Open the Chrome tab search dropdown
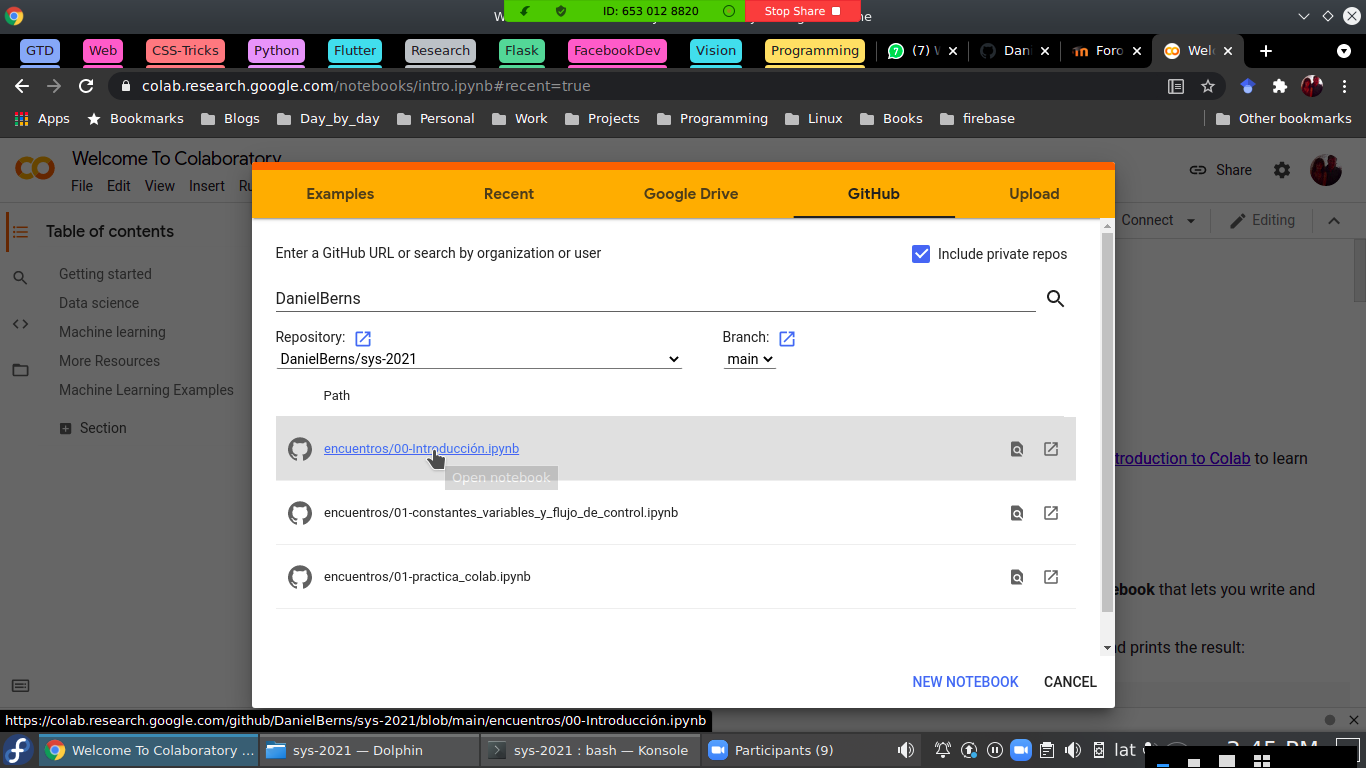The image size is (1366, 768). [1344, 50]
